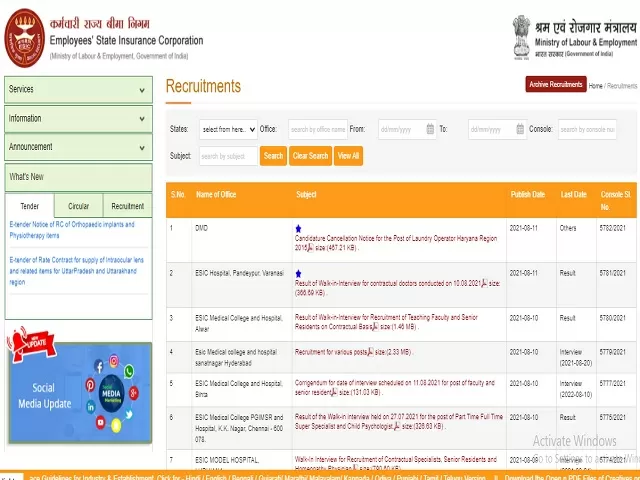Screen dimensions: 640x480
Task: Click the orange Search button
Action: pos(273,156)
